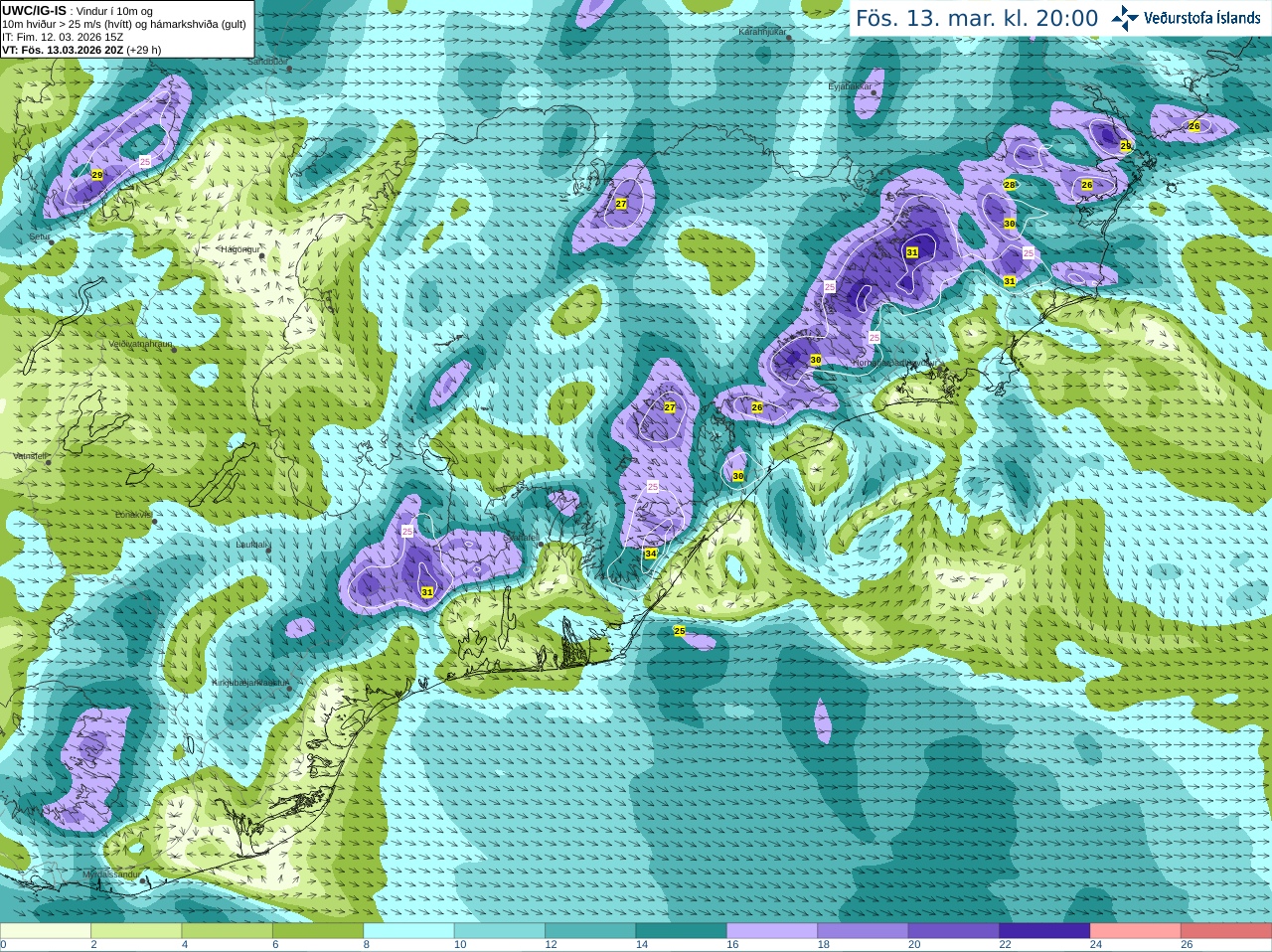Click the yellow 25 label offshore

[x=680, y=631]
